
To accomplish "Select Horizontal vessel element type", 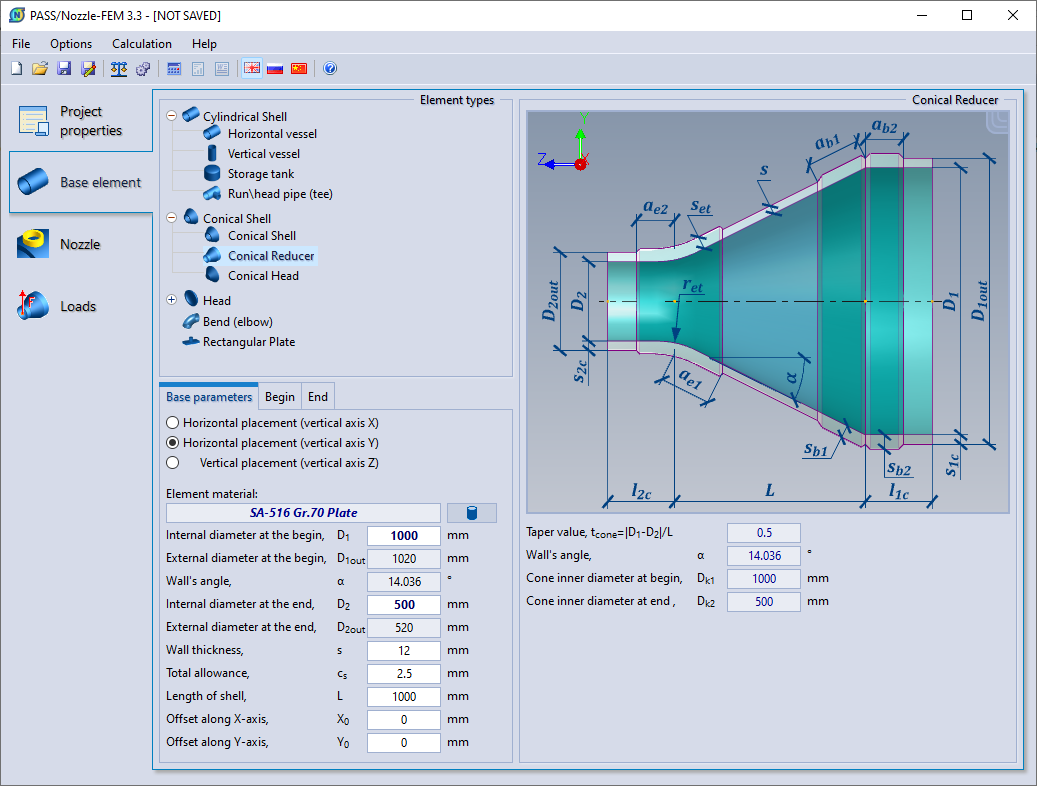I will pyautogui.click(x=272, y=134).
